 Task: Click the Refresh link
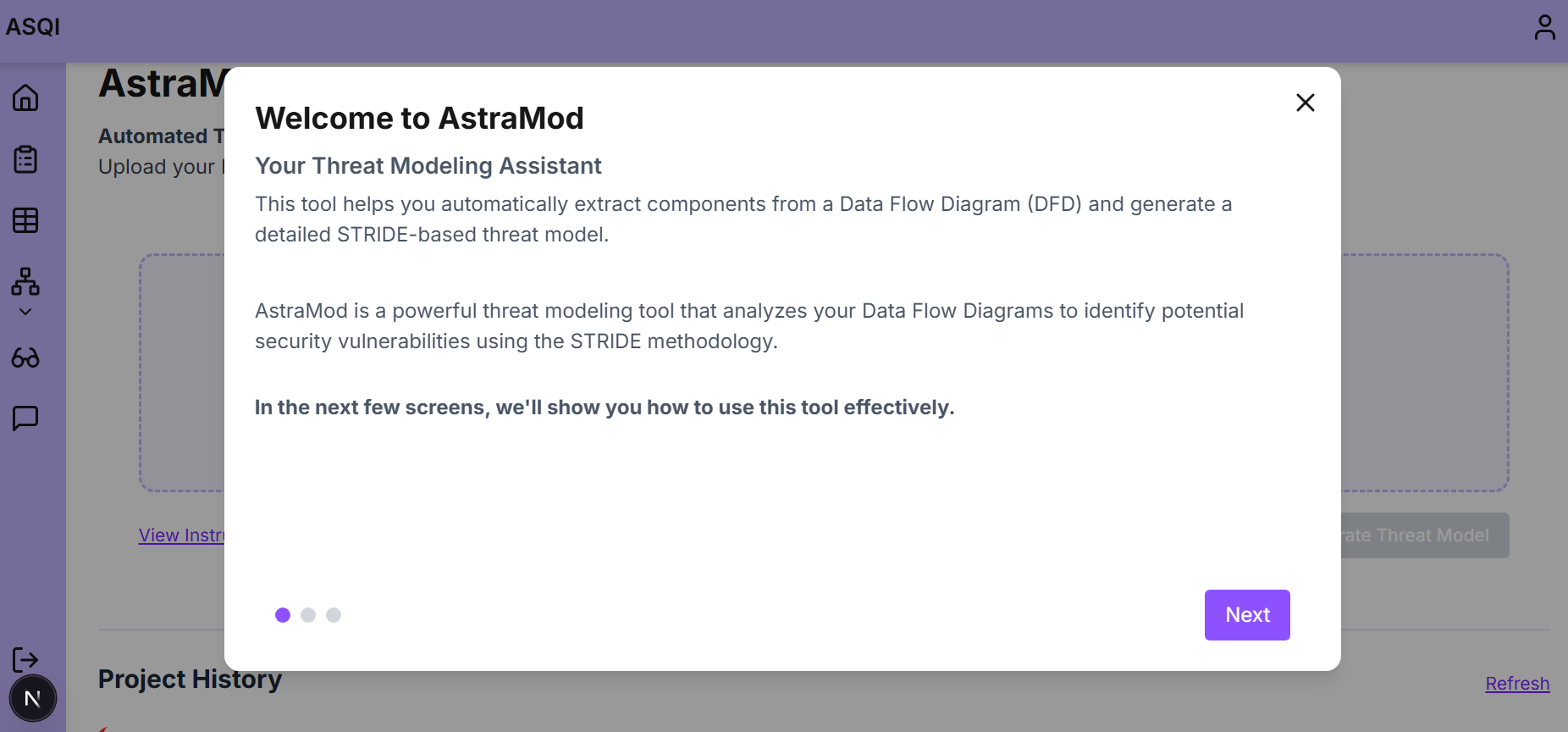[1517, 684]
